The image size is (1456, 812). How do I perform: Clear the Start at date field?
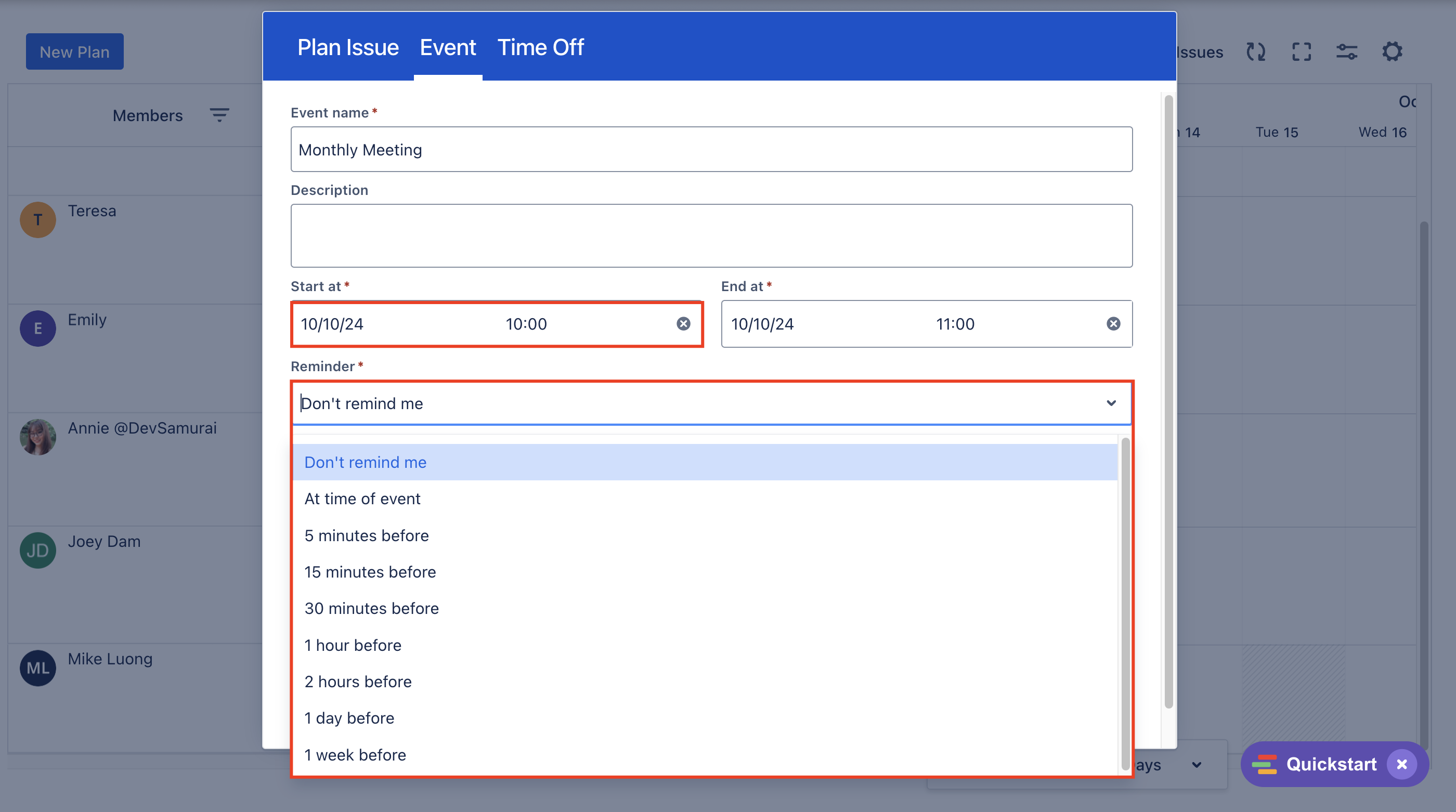click(683, 324)
